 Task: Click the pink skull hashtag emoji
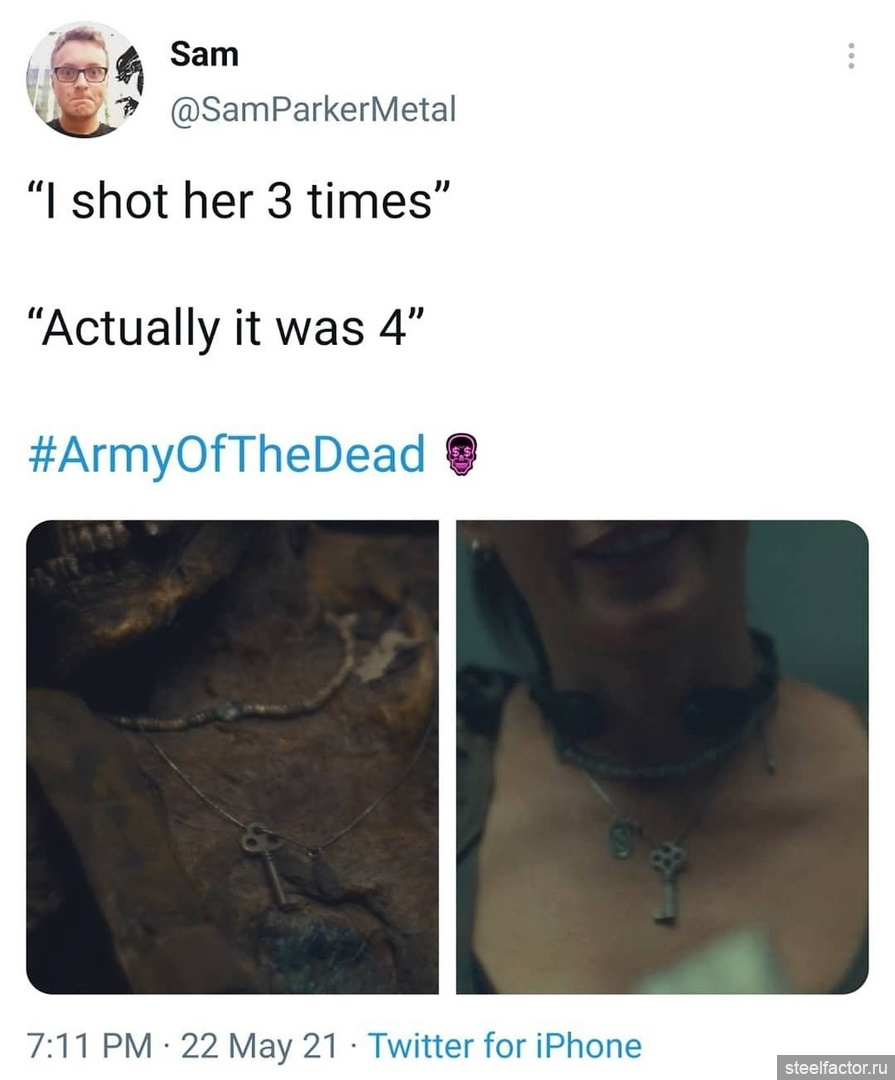(x=462, y=455)
